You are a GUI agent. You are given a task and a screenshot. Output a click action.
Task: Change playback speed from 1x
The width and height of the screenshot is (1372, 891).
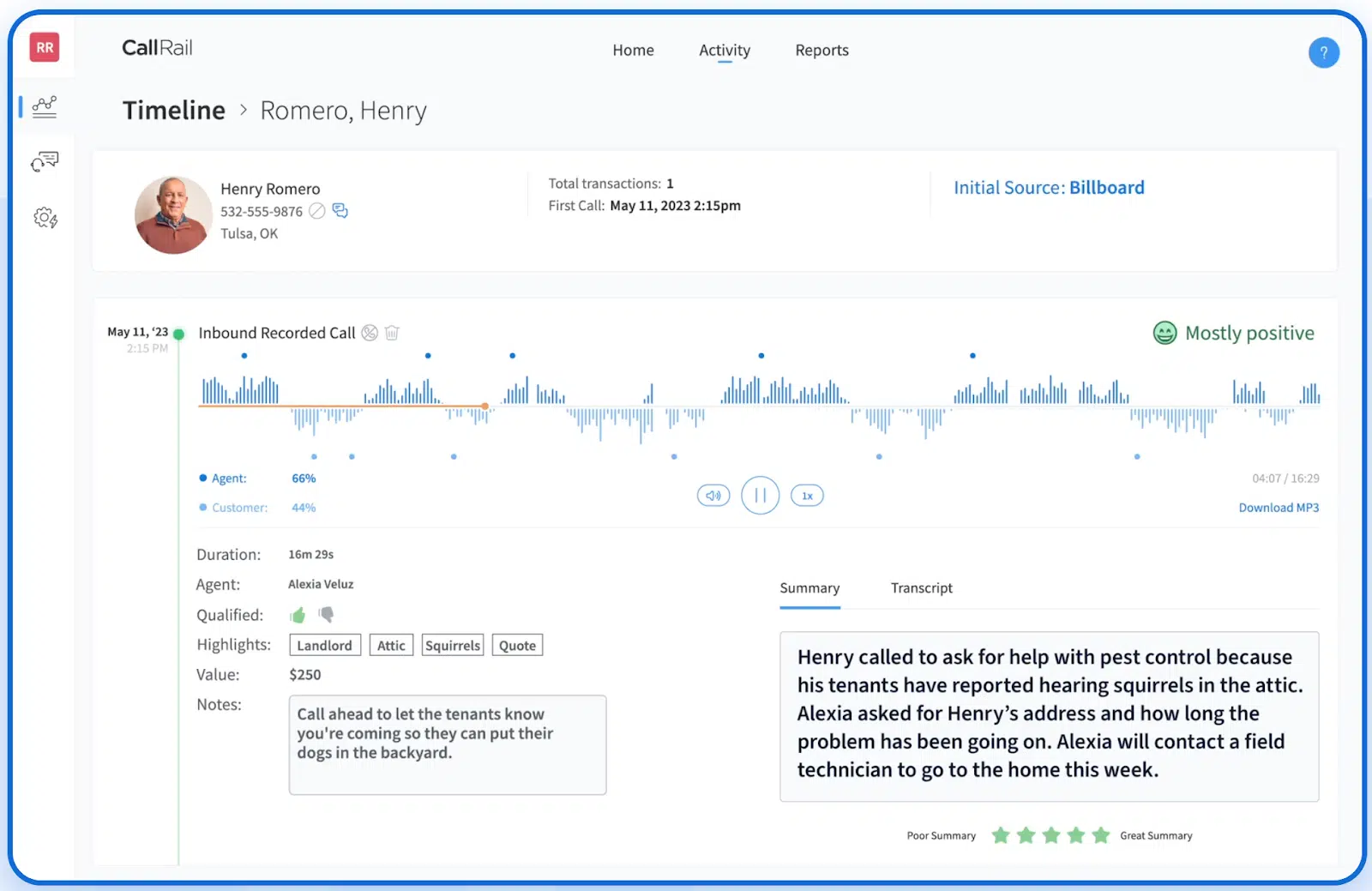806,495
